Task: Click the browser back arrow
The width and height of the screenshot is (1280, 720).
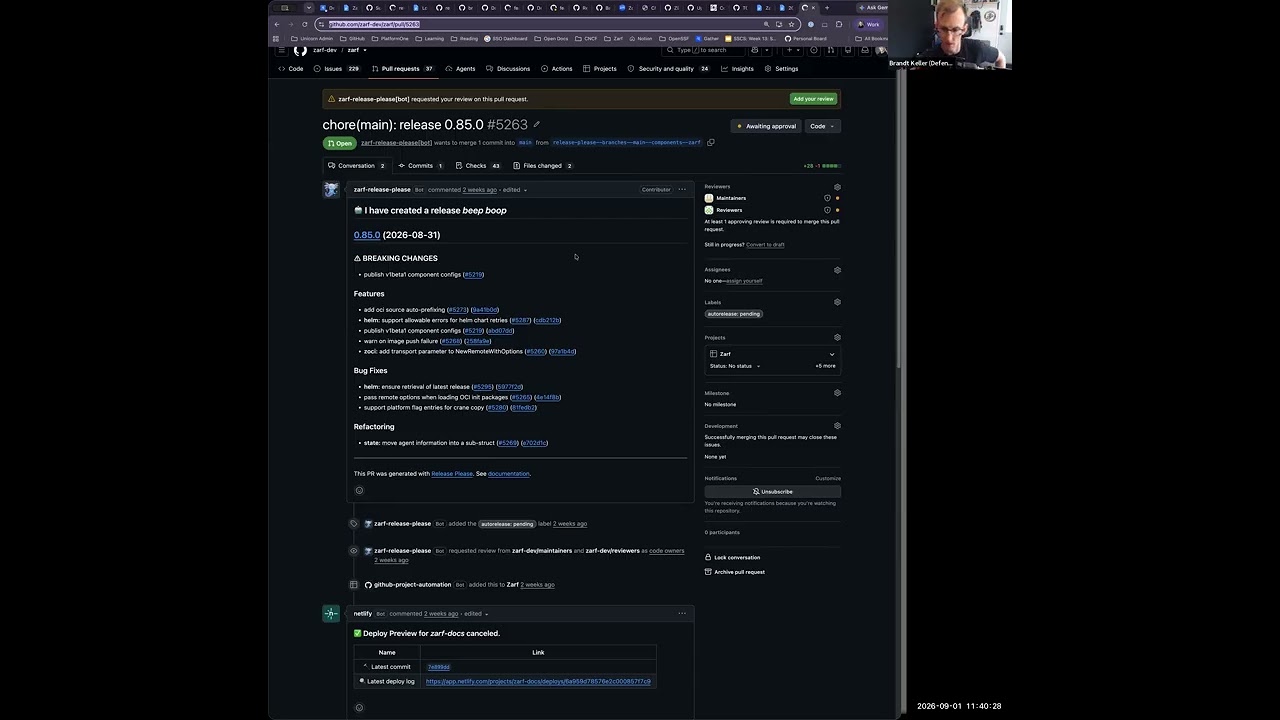Action: [x=277, y=24]
